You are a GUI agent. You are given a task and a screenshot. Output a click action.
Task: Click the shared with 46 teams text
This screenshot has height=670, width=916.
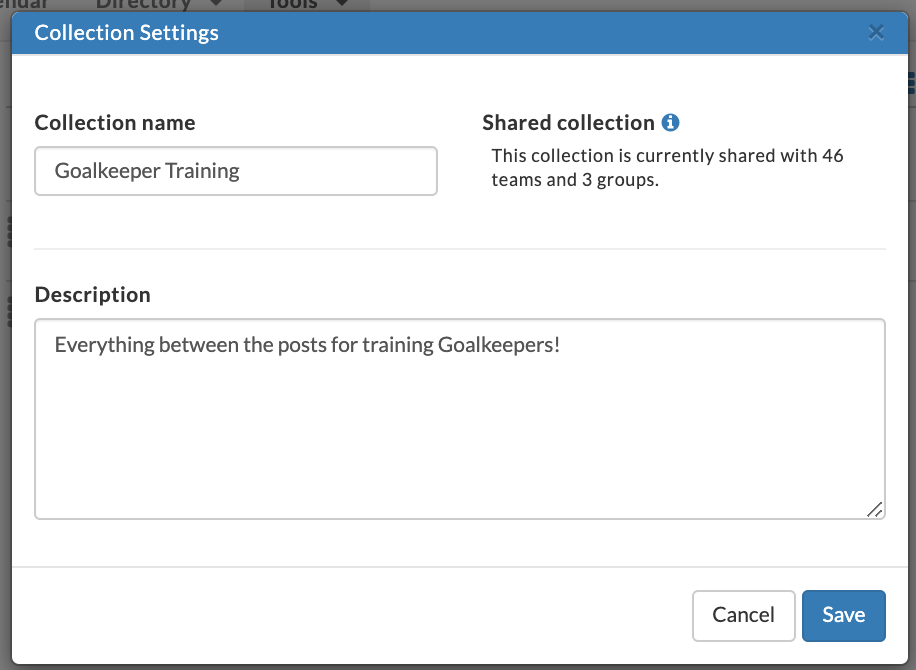[667, 168]
